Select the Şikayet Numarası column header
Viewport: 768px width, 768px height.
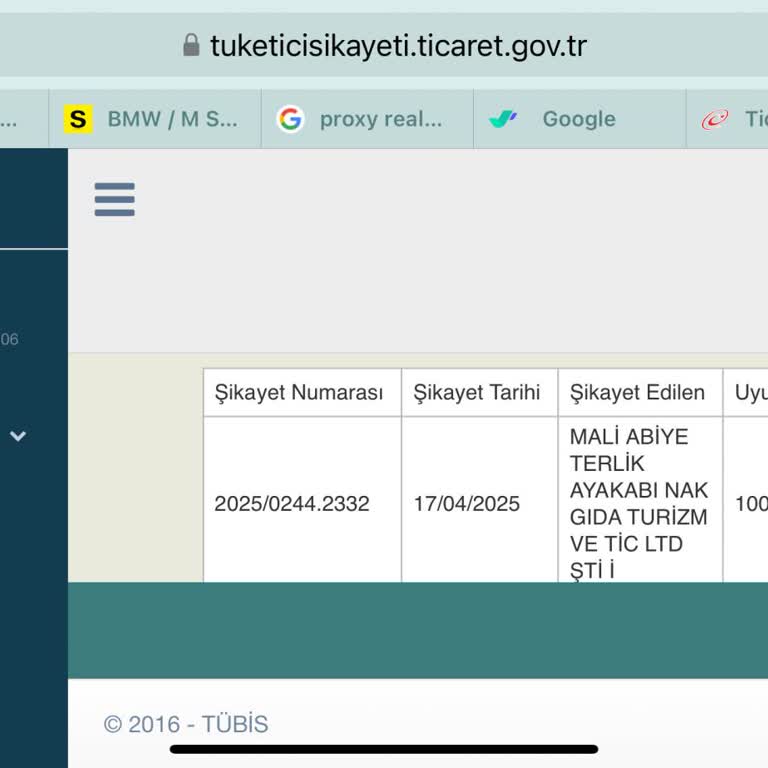[x=302, y=392]
